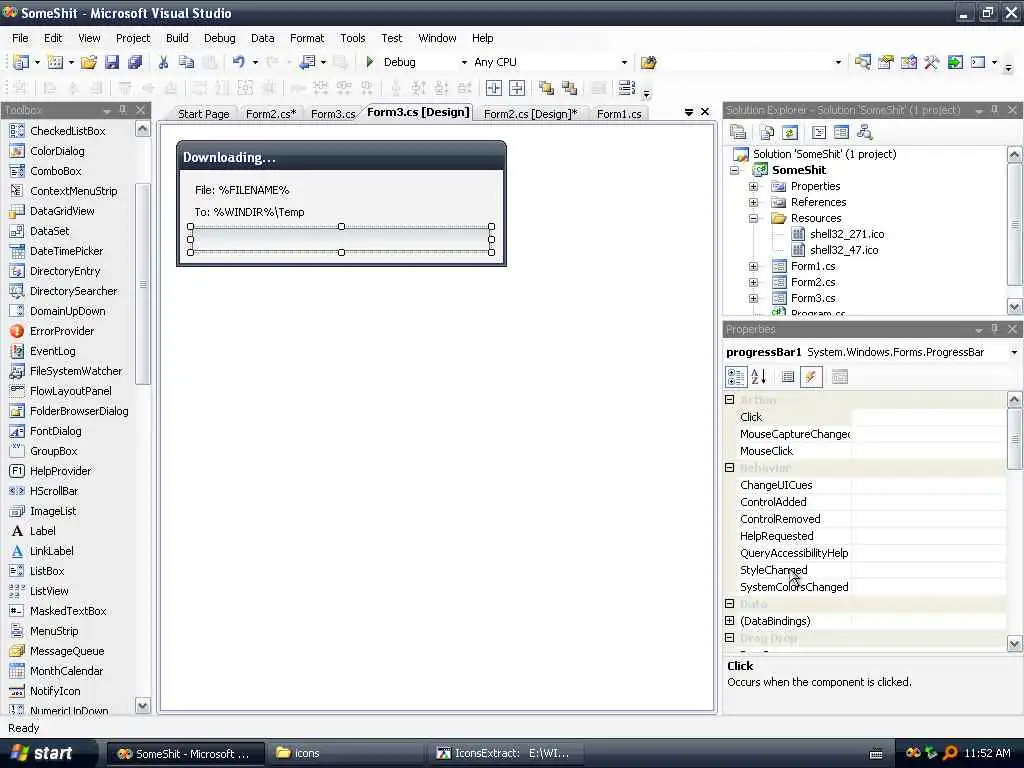Switch to the Form1.cs tab
Viewport: 1024px width, 768px height.
tap(619, 114)
